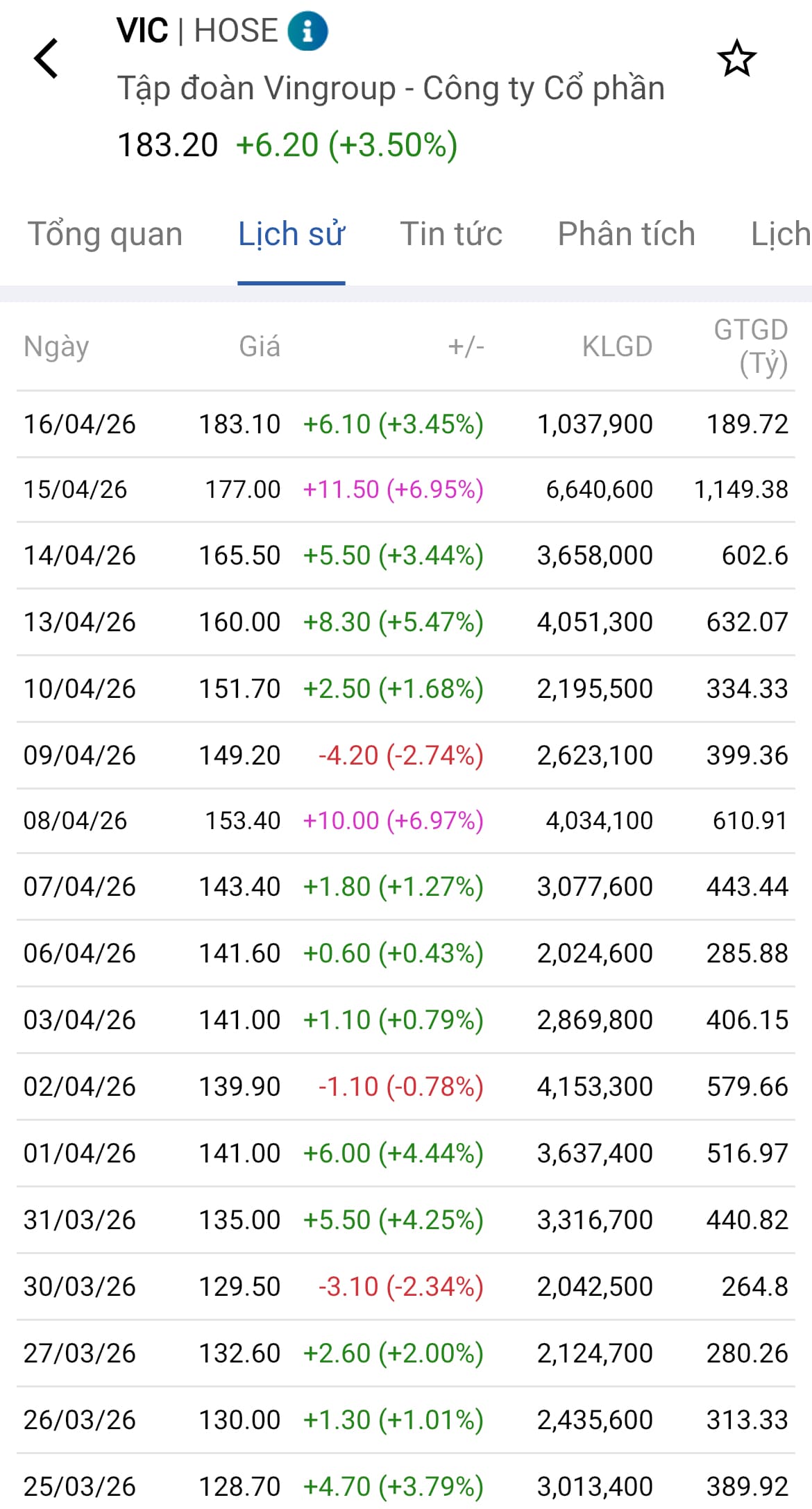Tap the +10.00 (+6.97%) change value
The width and height of the screenshot is (812, 1509).
pyautogui.click(x=393, y=821)
